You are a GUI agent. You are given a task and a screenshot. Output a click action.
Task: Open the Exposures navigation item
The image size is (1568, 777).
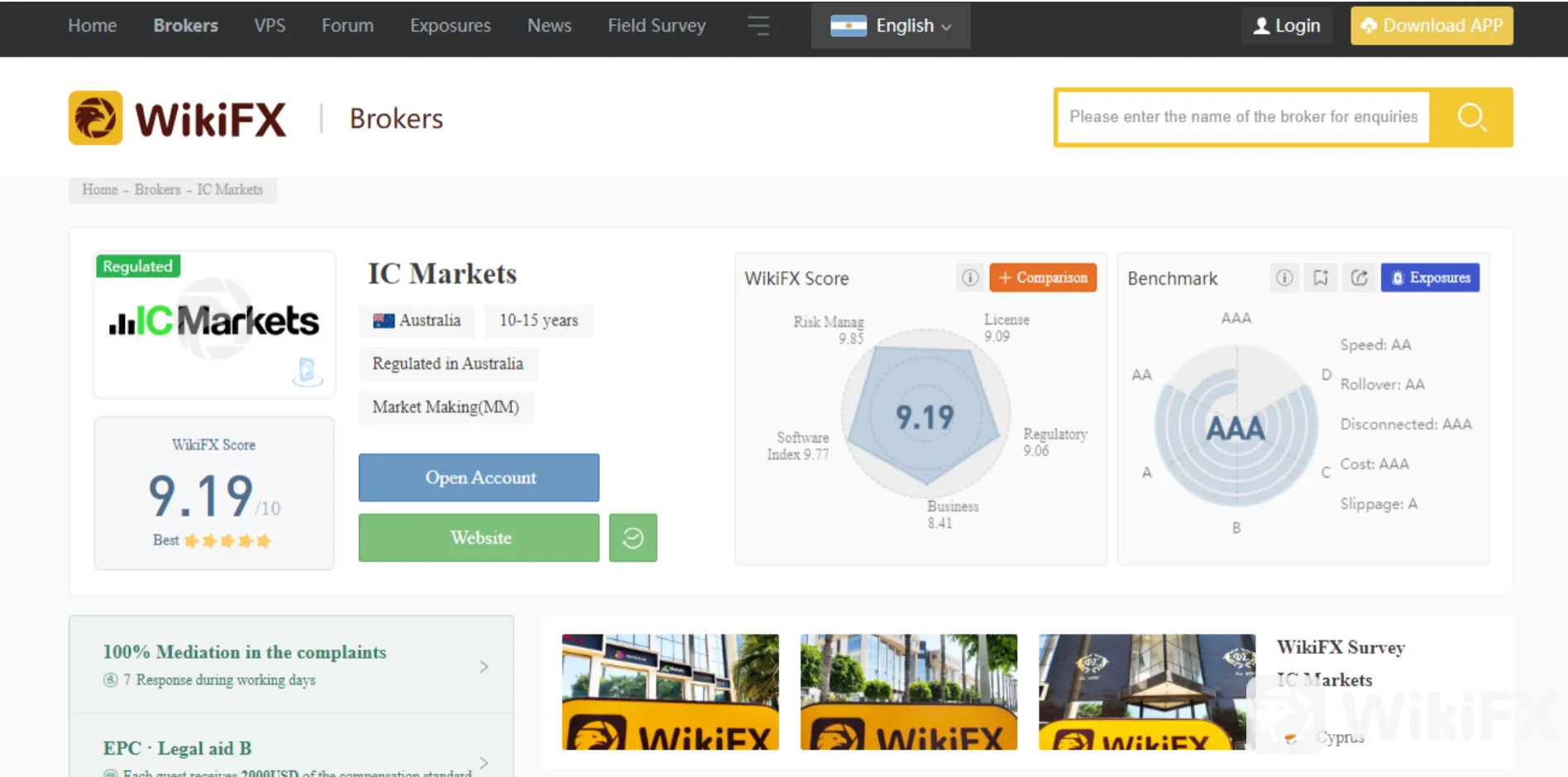(451, 26)
